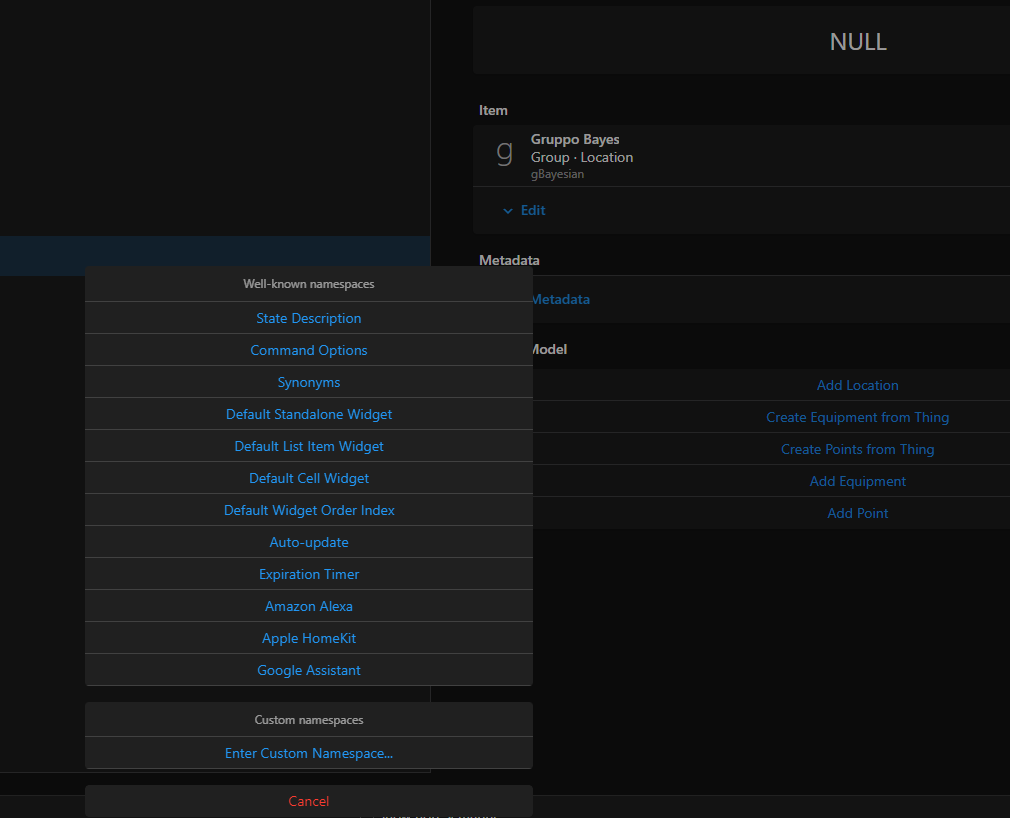Select Default Standalone Widget namespace
Screen dimensions: 1010x818
(x=308, y=413)
